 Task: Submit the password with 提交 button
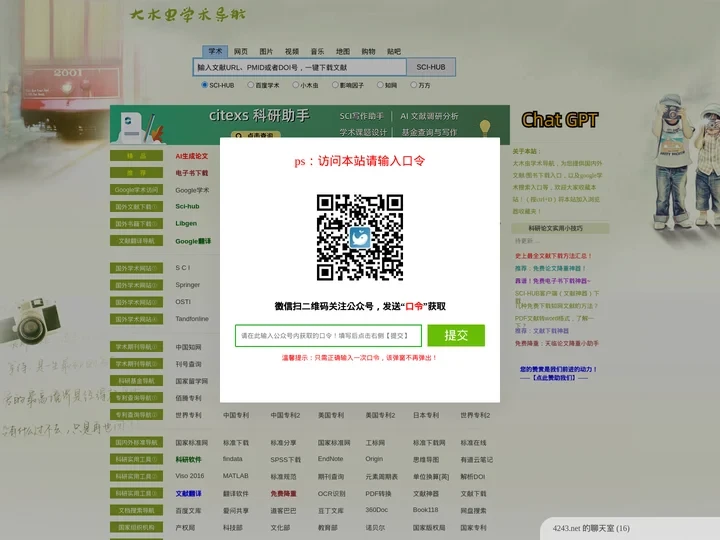[456, 335]
